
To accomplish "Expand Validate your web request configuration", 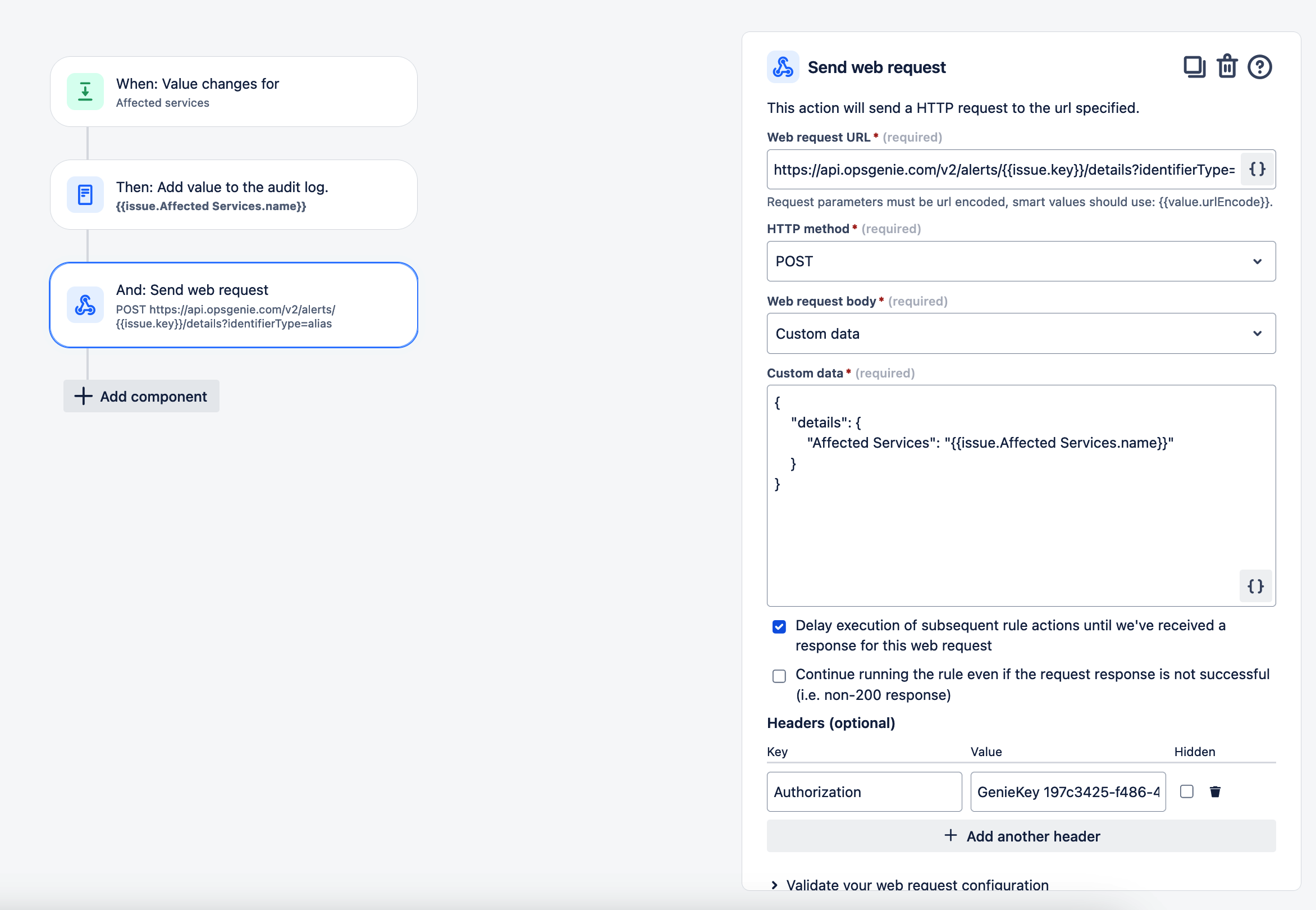I will point(916,884).
